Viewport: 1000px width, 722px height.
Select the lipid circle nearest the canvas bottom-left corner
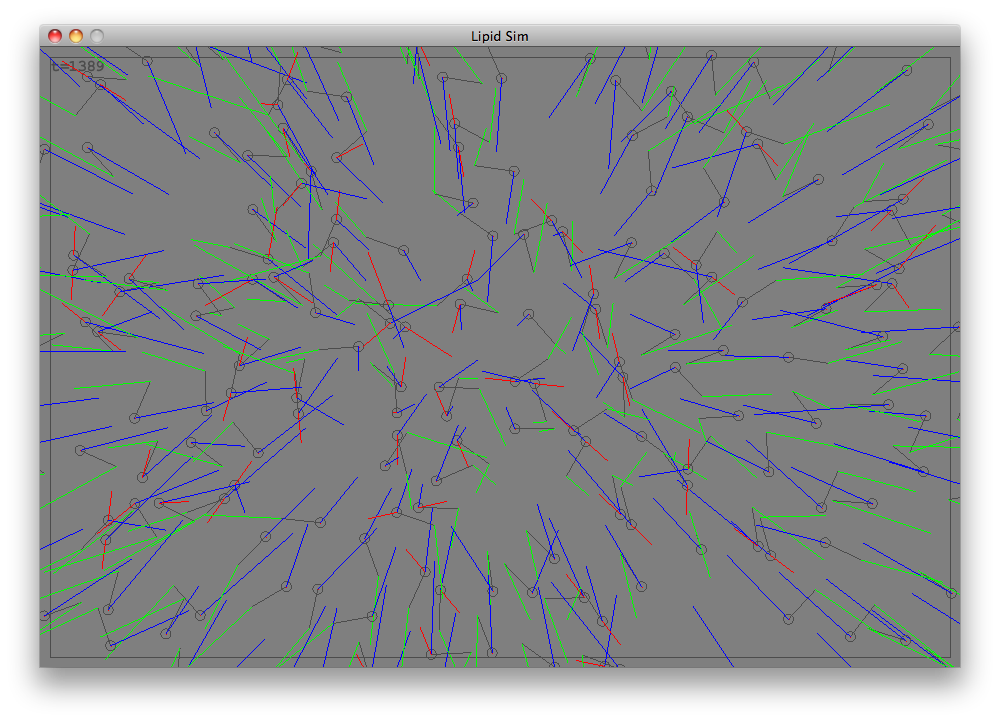110,645
